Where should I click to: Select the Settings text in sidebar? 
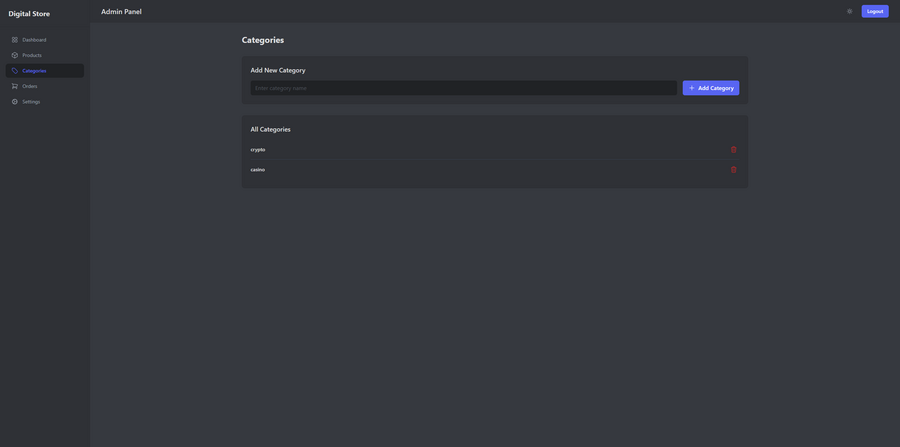(x=31, y=102)
